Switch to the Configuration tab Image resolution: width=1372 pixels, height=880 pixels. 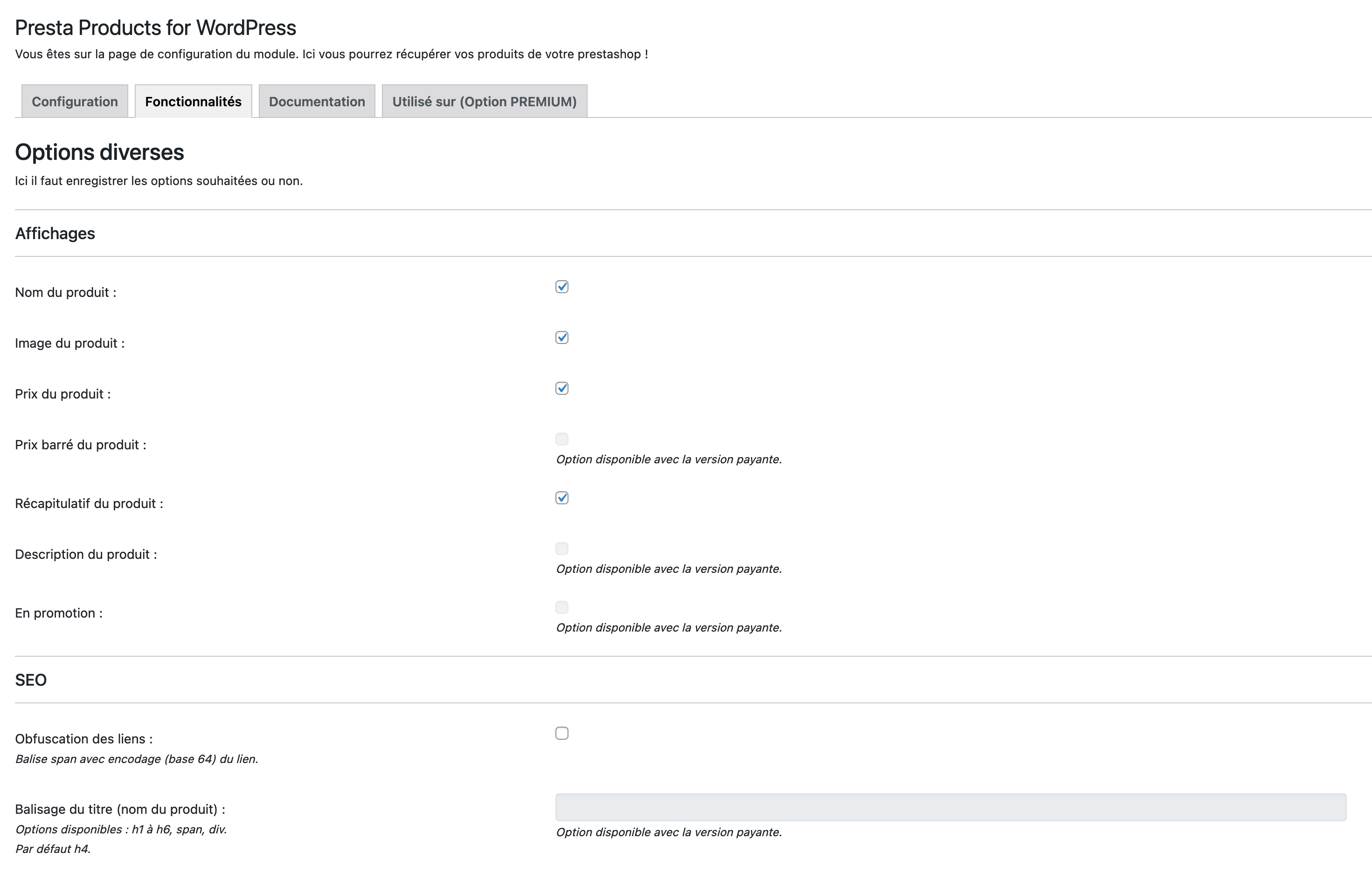click(75, 101)
